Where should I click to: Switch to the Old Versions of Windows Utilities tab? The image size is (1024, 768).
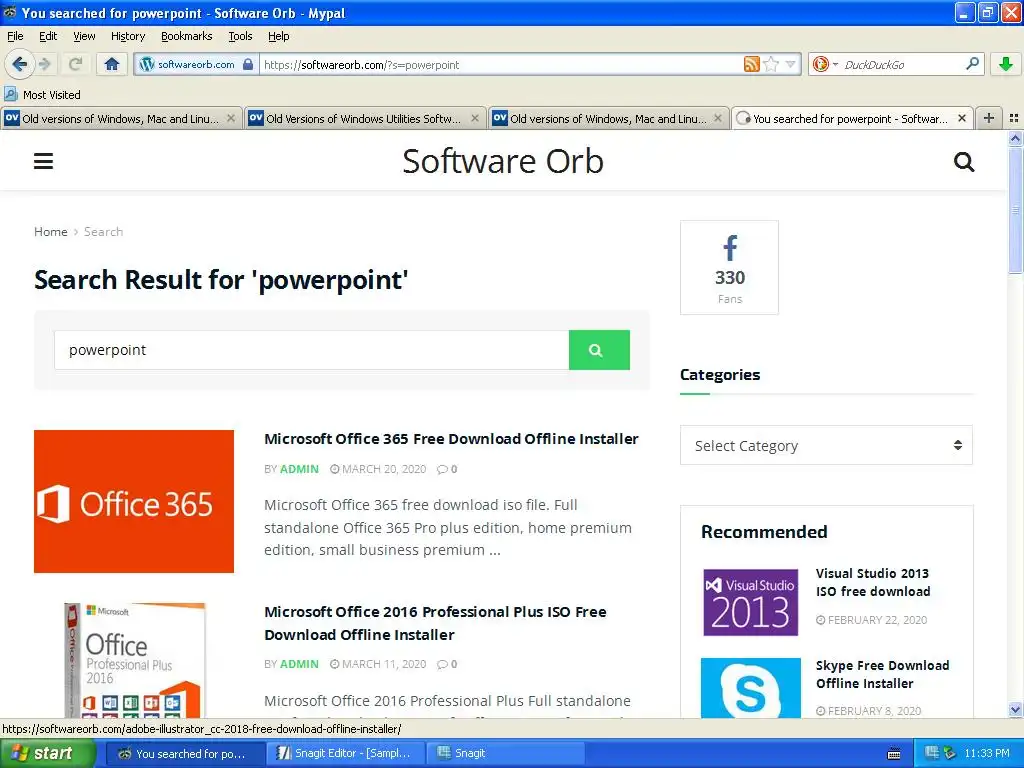pyautogui.click(x=364, y=119)
